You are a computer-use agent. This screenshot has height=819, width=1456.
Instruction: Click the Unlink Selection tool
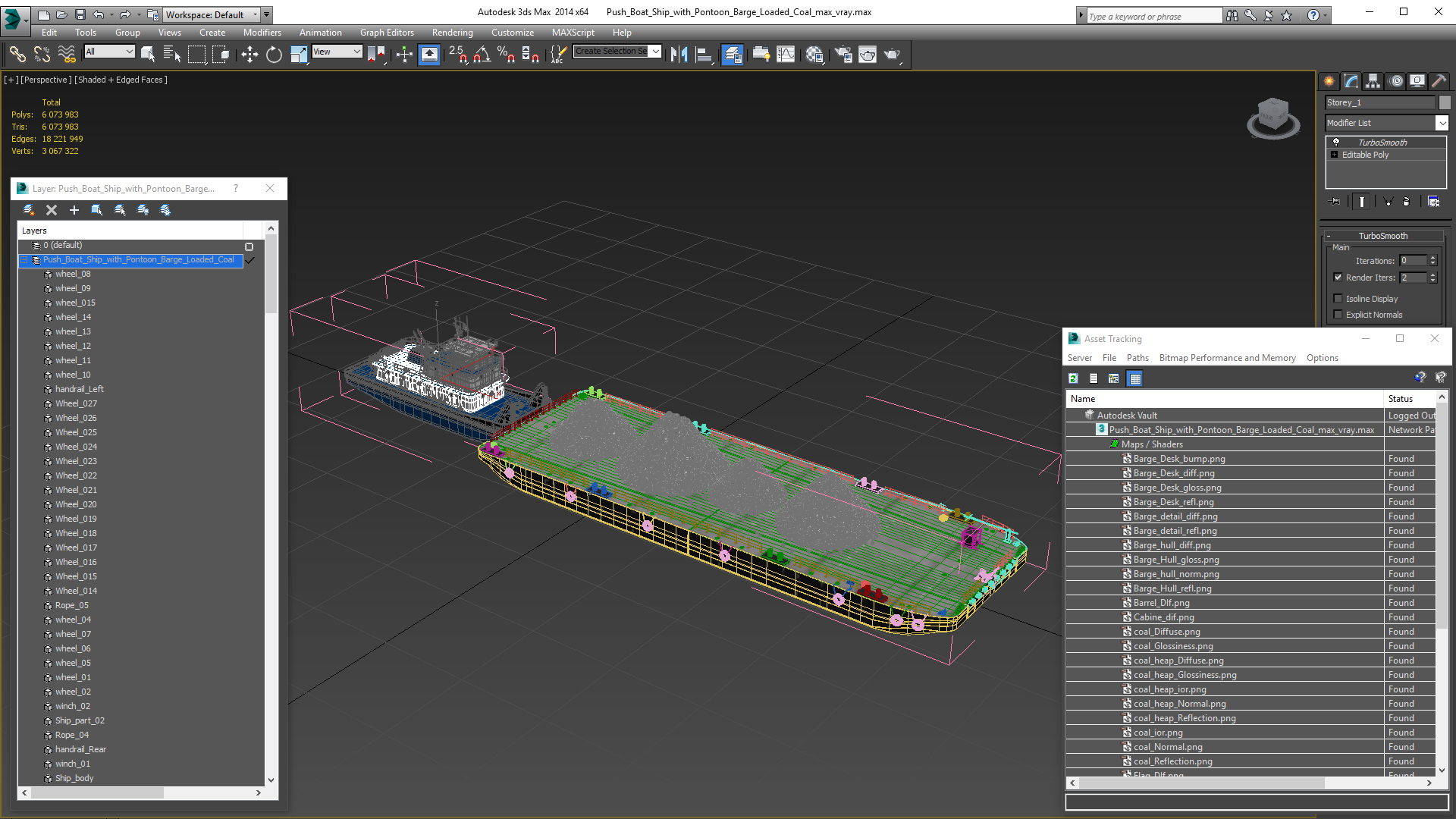(42, 54)
